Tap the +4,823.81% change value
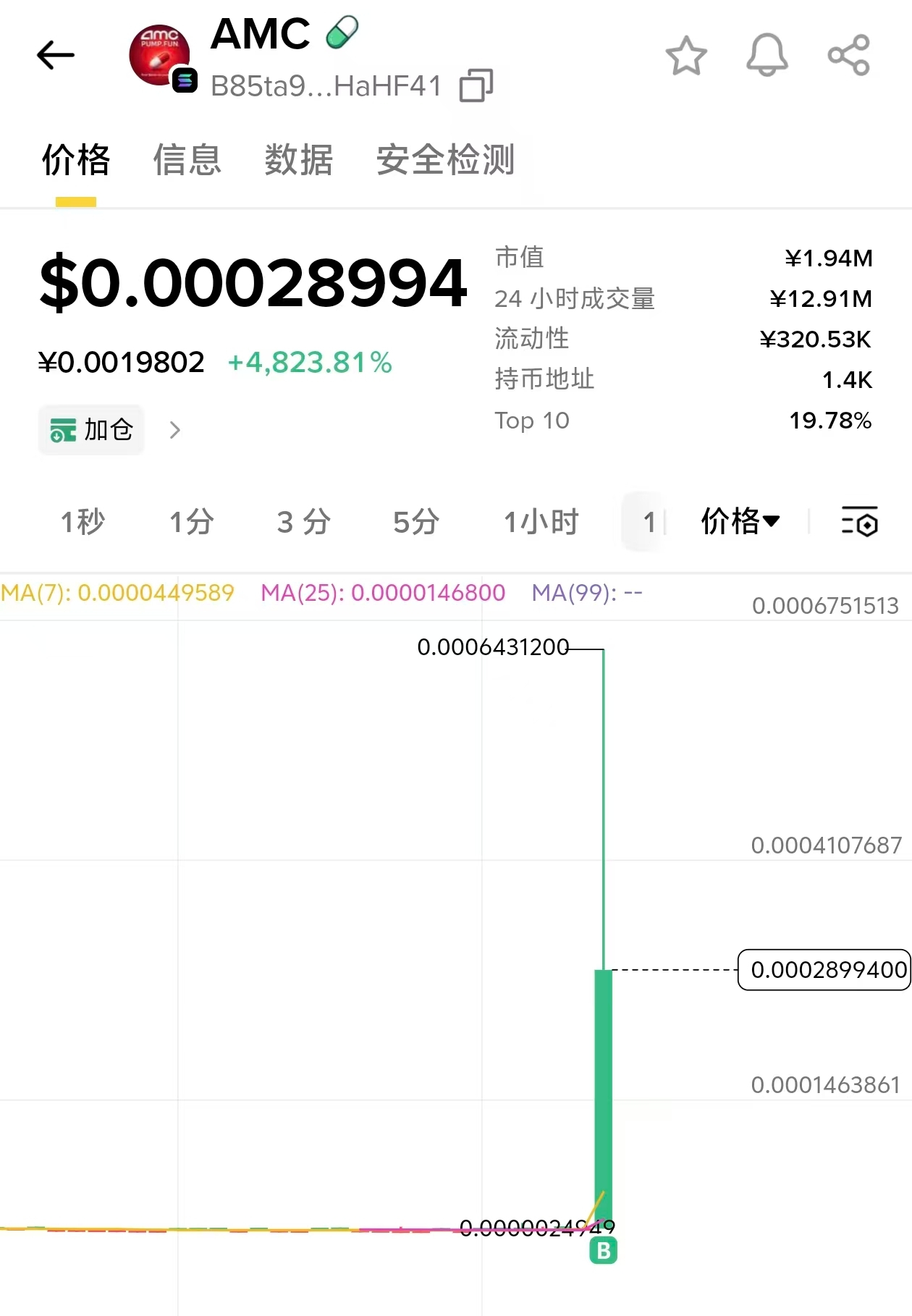The height and width of the screenshot is (1316, 912). pos(310,362)
